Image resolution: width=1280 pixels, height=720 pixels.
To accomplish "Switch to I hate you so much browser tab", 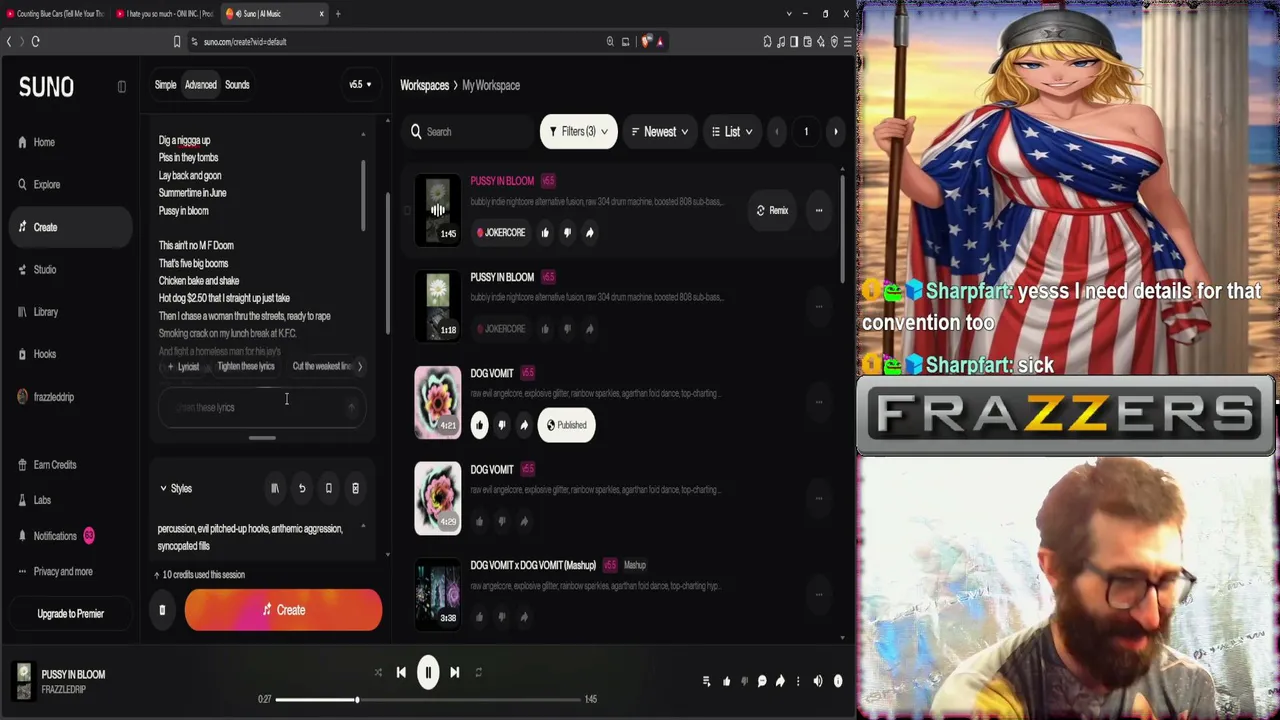I will coord(165,14).
